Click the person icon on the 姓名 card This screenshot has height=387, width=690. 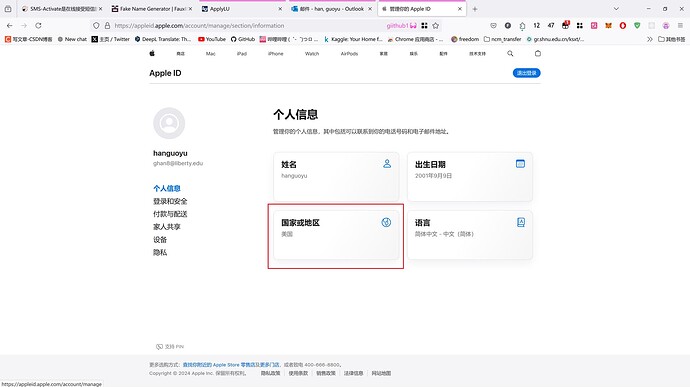tap(387, 164)
